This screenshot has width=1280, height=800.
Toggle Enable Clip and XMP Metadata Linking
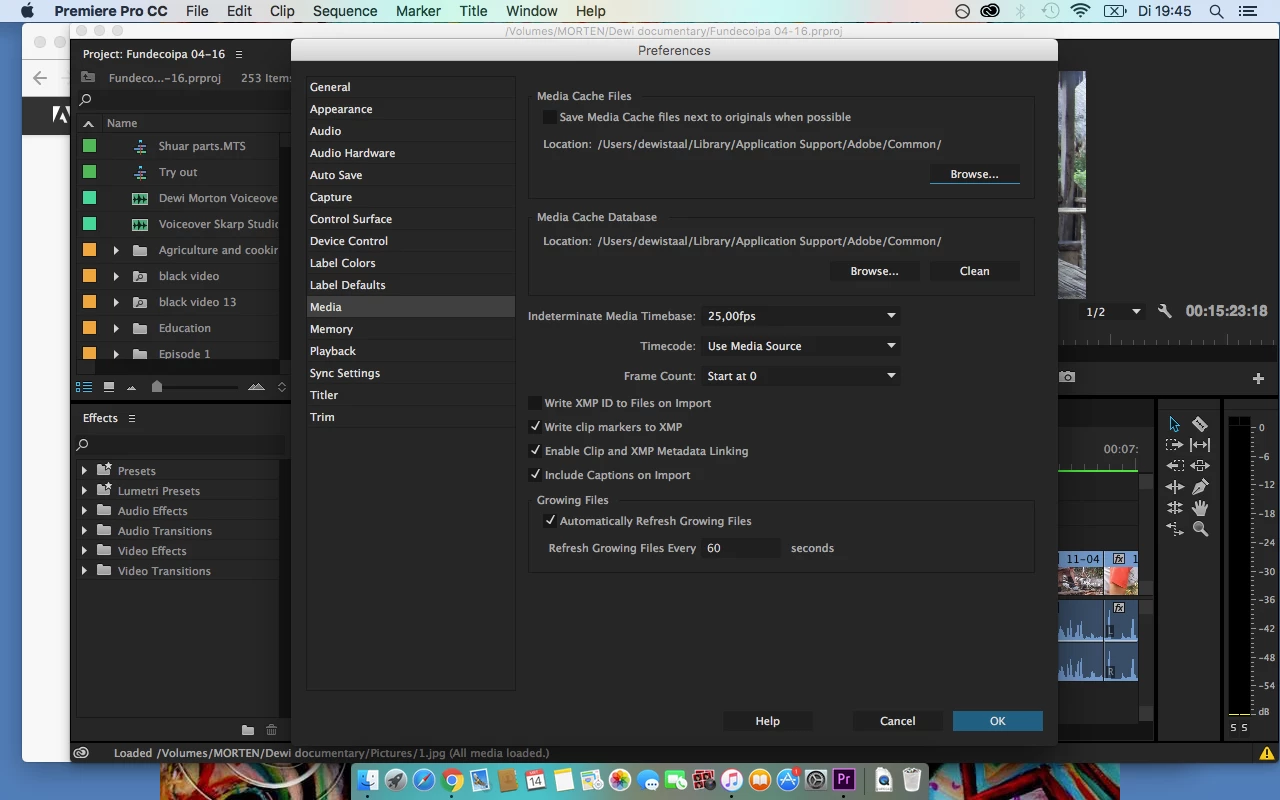535,451
